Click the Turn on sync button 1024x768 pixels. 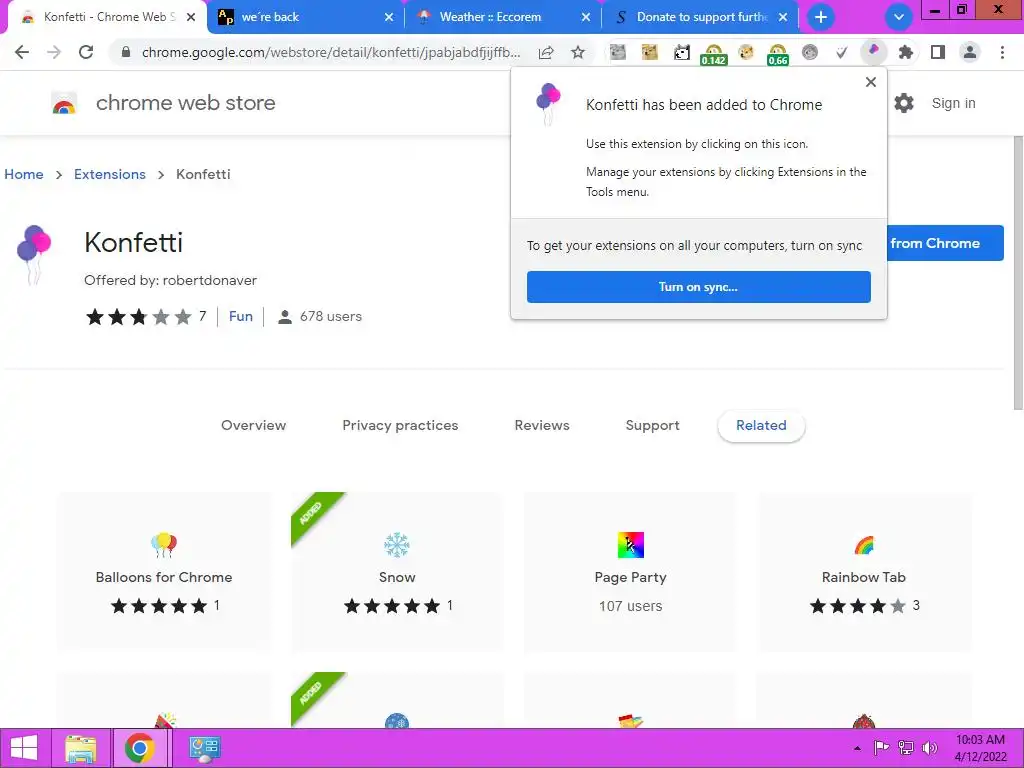(x=698, y=287)
